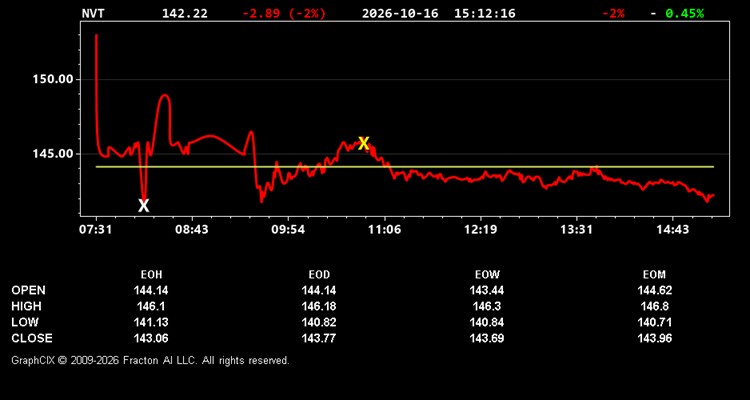Select the date 2026-10-16

(x=400, y=13)
